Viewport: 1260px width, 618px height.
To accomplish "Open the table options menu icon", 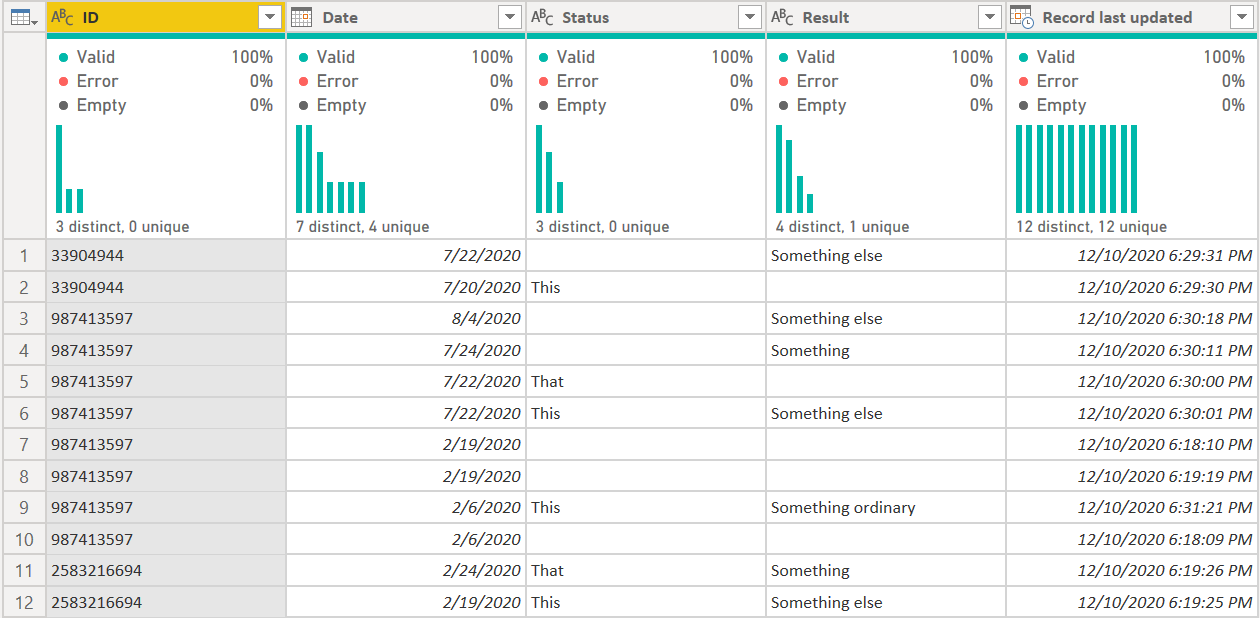I will click(23, 17).
